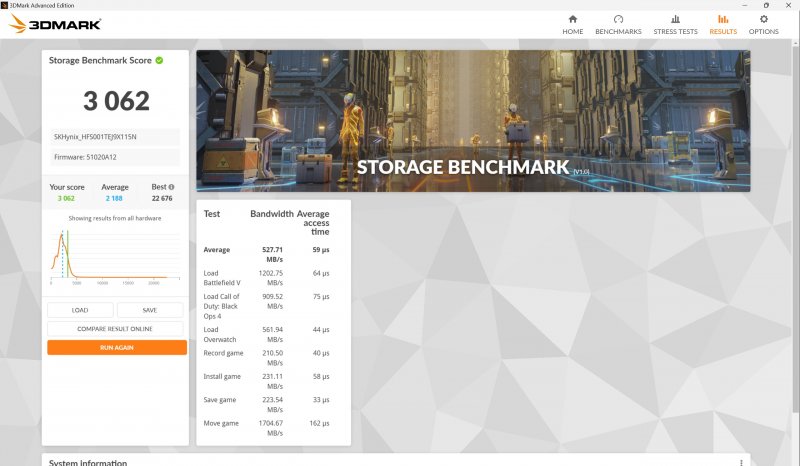
Task: Click Load Battlefield V test row
Action: [266, 278]
